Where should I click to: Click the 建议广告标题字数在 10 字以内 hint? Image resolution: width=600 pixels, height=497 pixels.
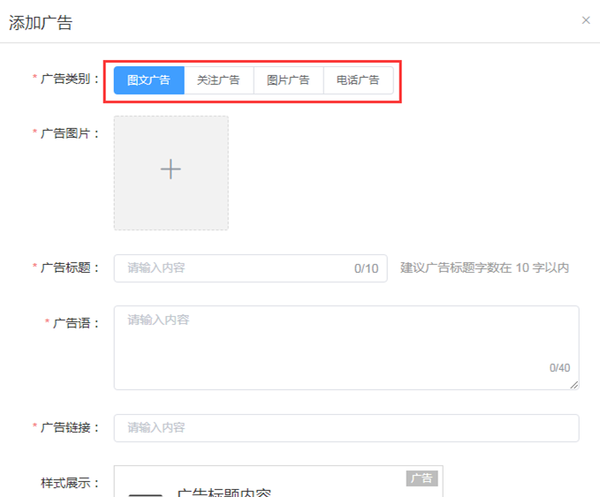point(484,268)
